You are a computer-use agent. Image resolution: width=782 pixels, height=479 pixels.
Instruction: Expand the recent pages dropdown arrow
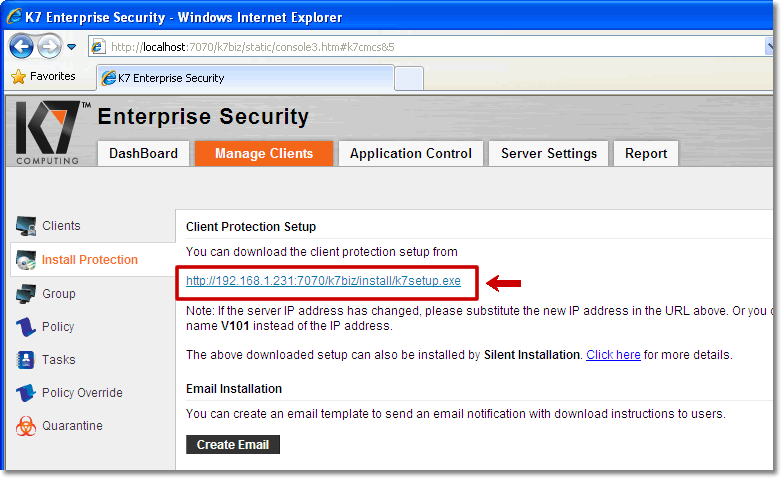pos(72,47)
